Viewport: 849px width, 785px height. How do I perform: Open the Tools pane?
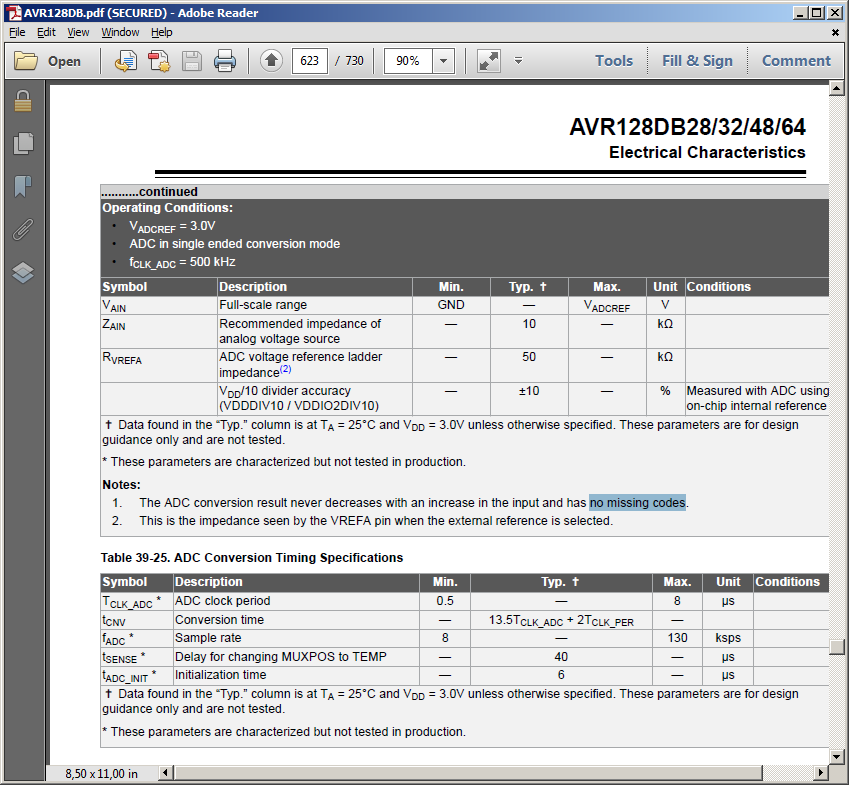point(614,61)
